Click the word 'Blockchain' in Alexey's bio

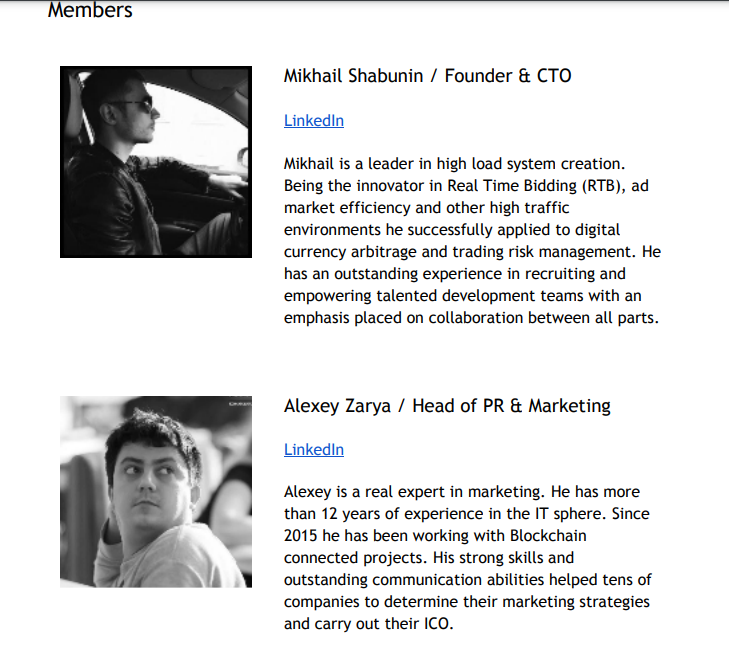pyautogui.click(x=548, y=536)
